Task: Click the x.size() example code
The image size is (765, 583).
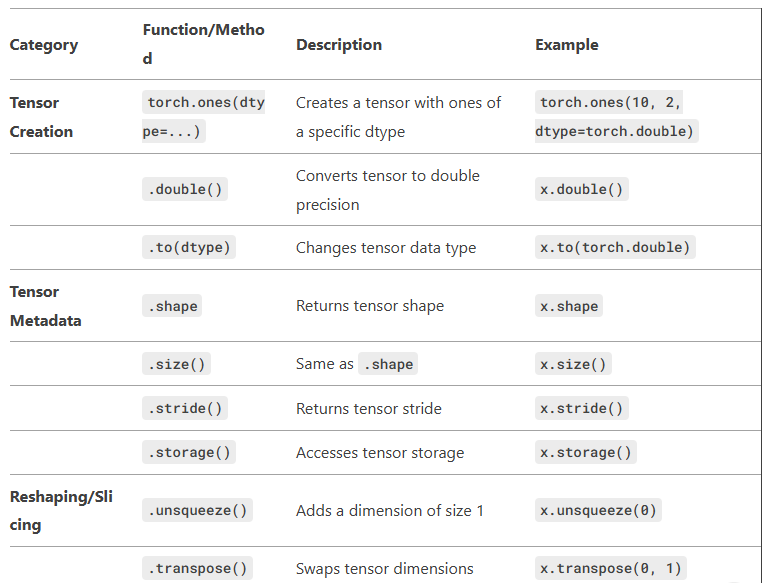Action: (573, 364)
